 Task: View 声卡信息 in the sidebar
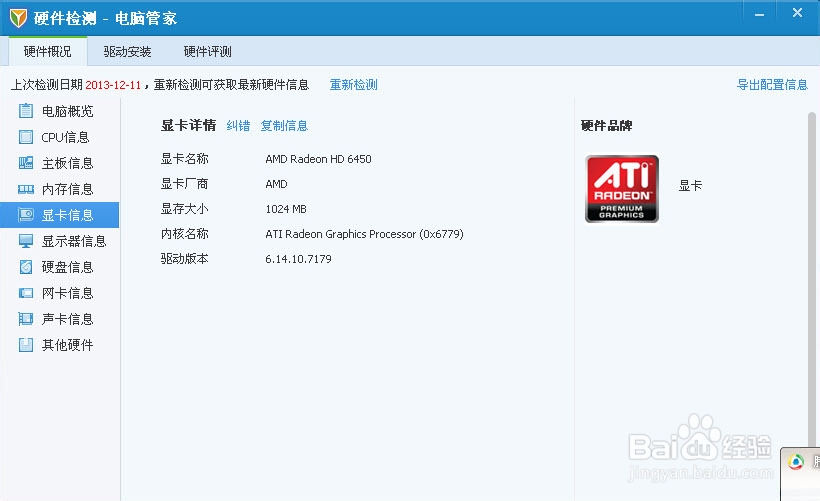tap(60, 319)
